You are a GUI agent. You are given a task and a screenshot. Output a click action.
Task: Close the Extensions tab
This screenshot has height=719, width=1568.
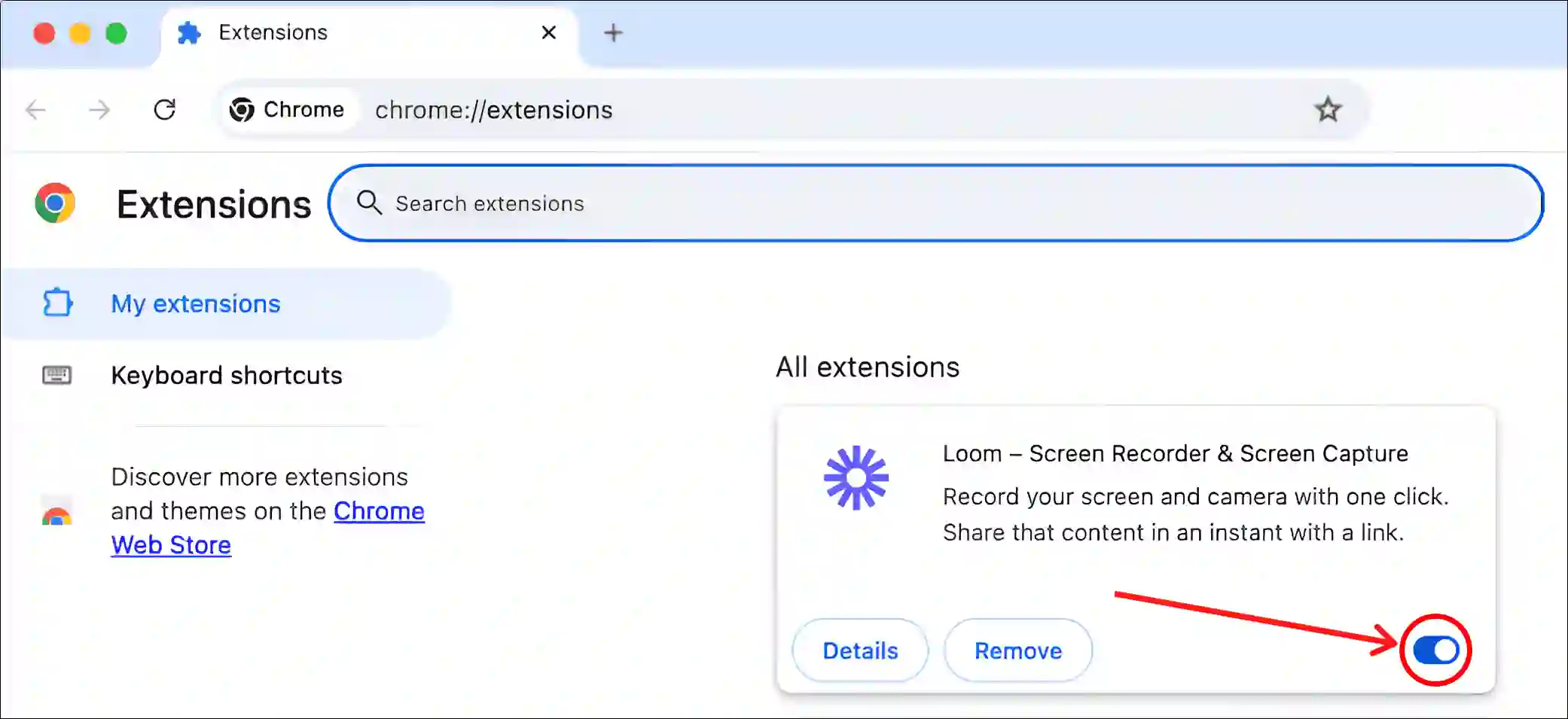pyautogui.click(x=549, y=32)
